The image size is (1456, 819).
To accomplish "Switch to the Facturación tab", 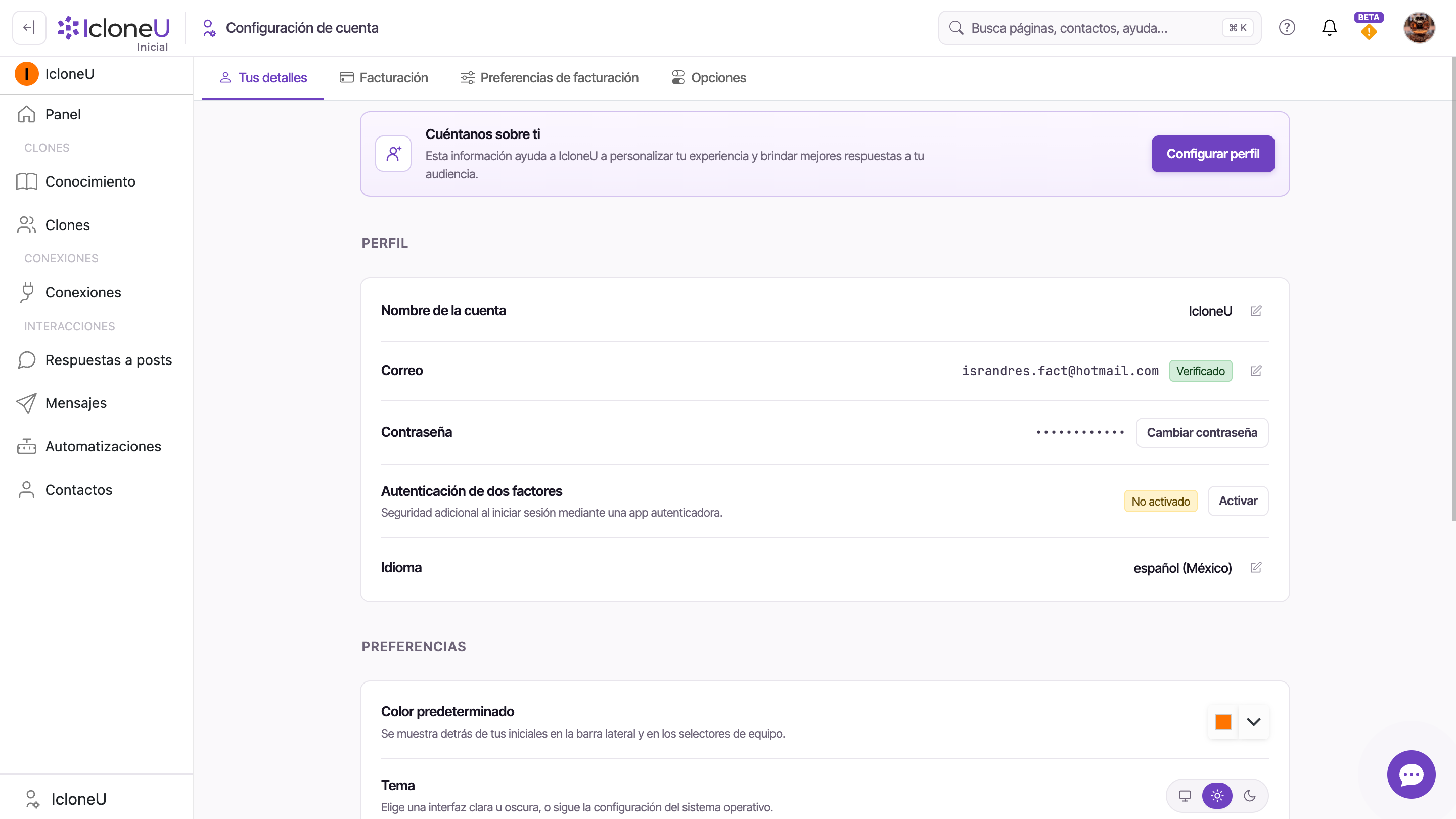I will click(384, 77).
